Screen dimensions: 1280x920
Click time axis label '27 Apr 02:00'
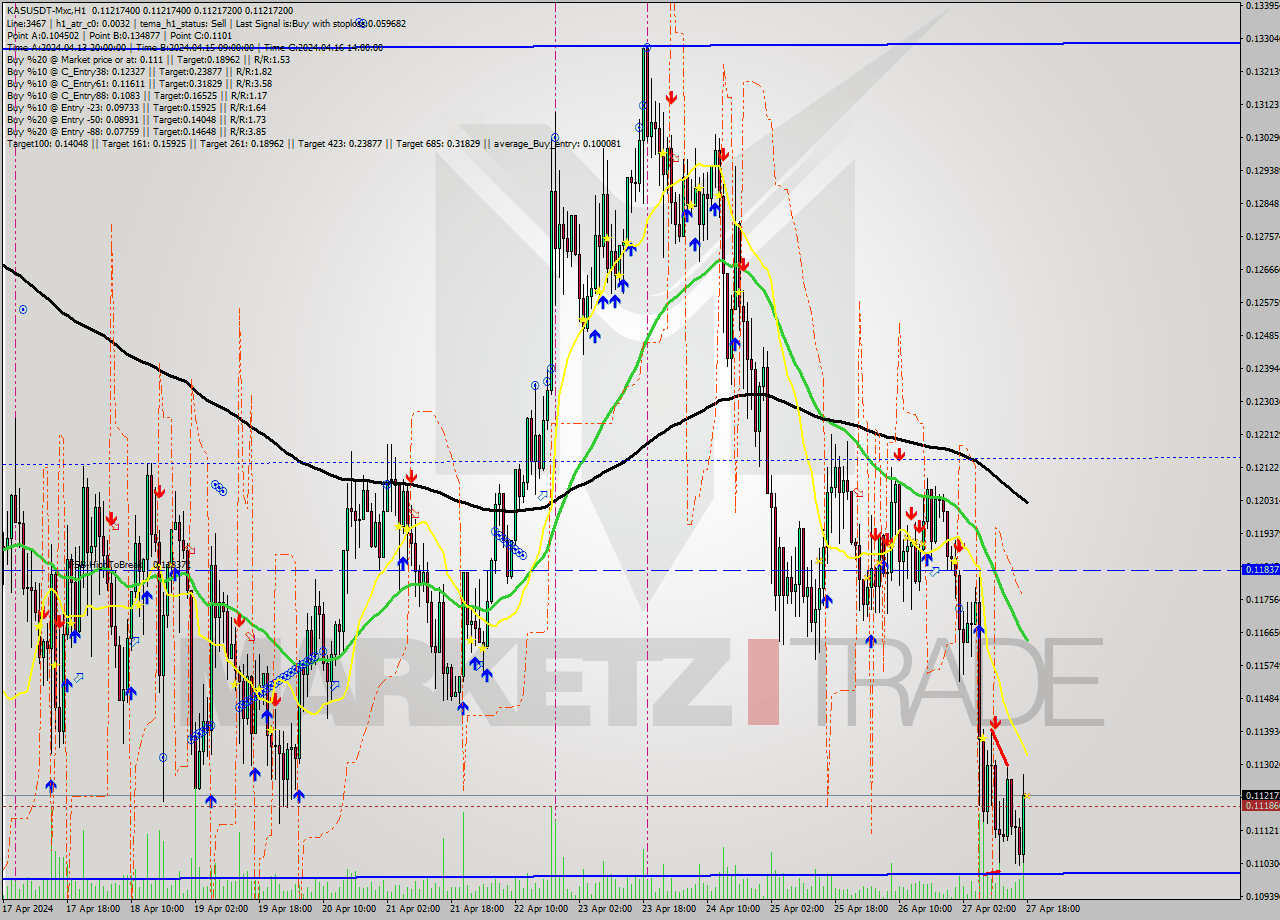tap(989, 909)
